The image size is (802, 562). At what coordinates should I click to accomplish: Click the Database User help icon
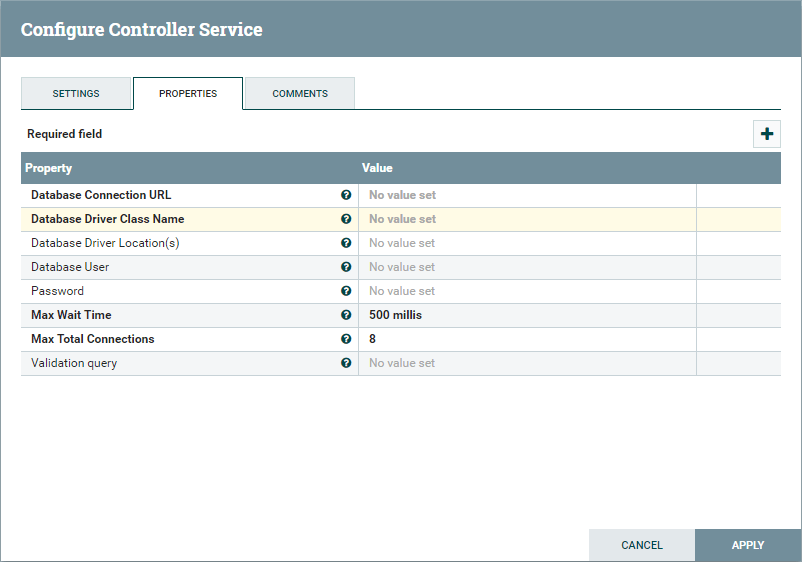coord(346,267)
